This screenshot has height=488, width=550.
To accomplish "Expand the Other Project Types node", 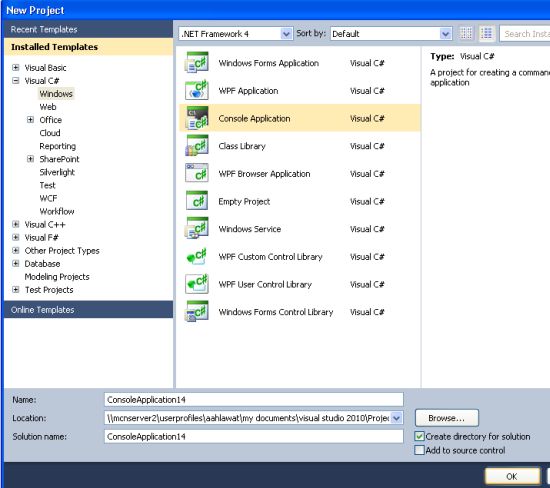I will (x=15, y=250).
